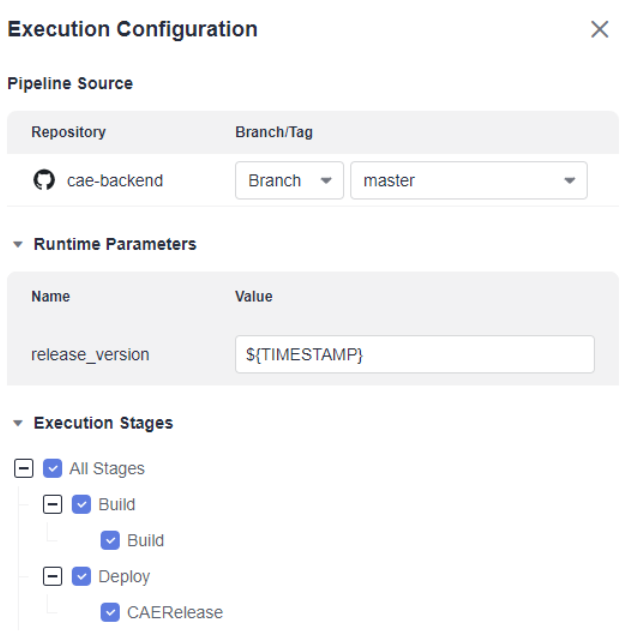
Task: Select the cae-backend repository name
Action: [x=115, y=180]
